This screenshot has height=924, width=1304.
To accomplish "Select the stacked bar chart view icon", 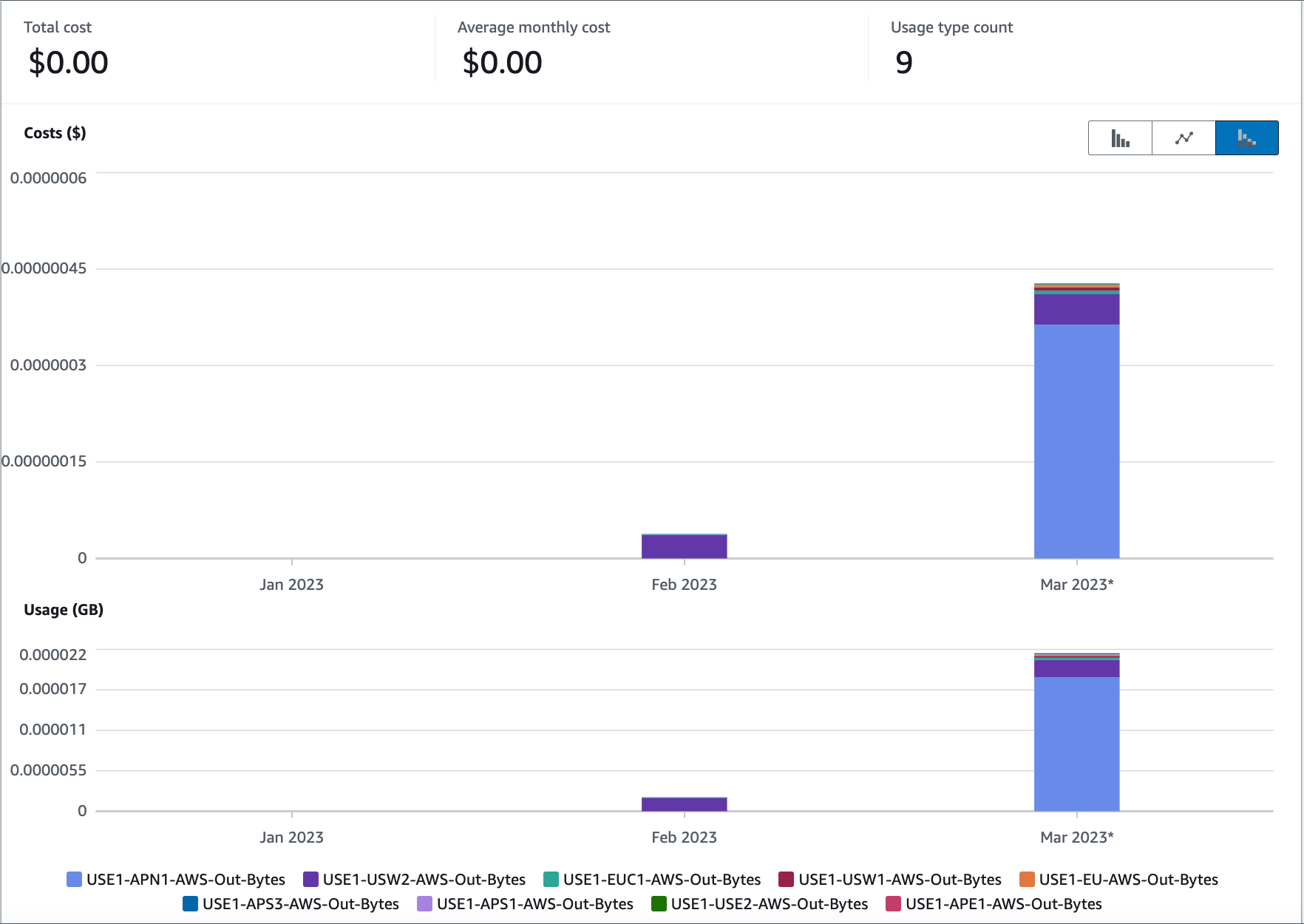I will click(1246, 137).
